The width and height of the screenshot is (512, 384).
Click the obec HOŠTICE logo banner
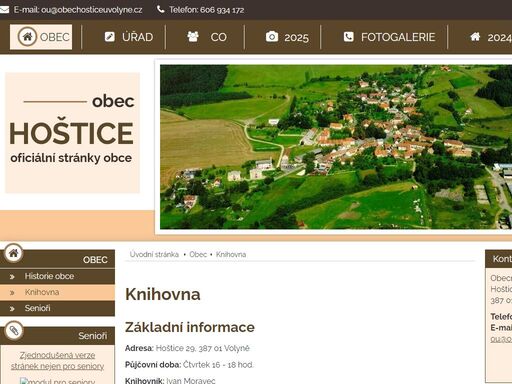click(x=72, y=133)
